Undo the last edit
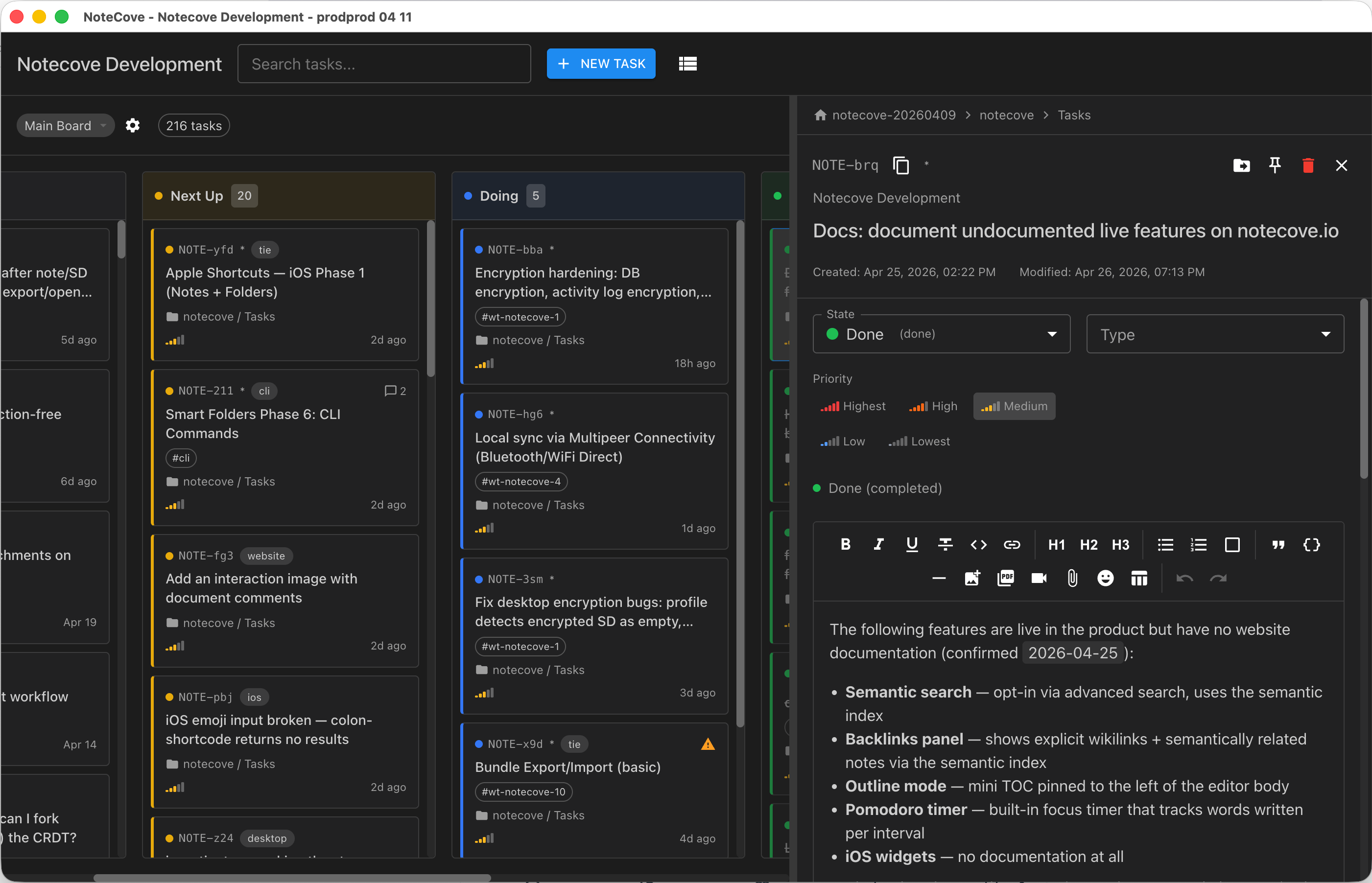 tap(1184, 578)
